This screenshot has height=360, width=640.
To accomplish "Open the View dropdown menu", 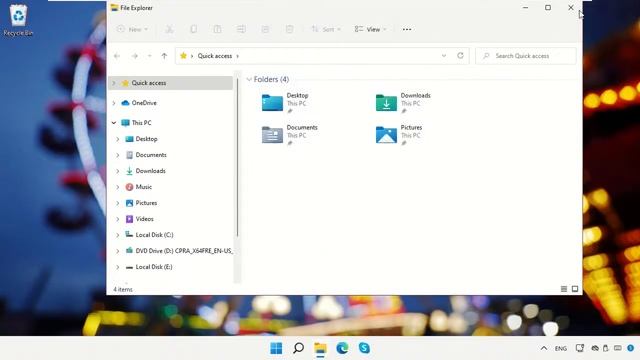I will coord(370,29).
